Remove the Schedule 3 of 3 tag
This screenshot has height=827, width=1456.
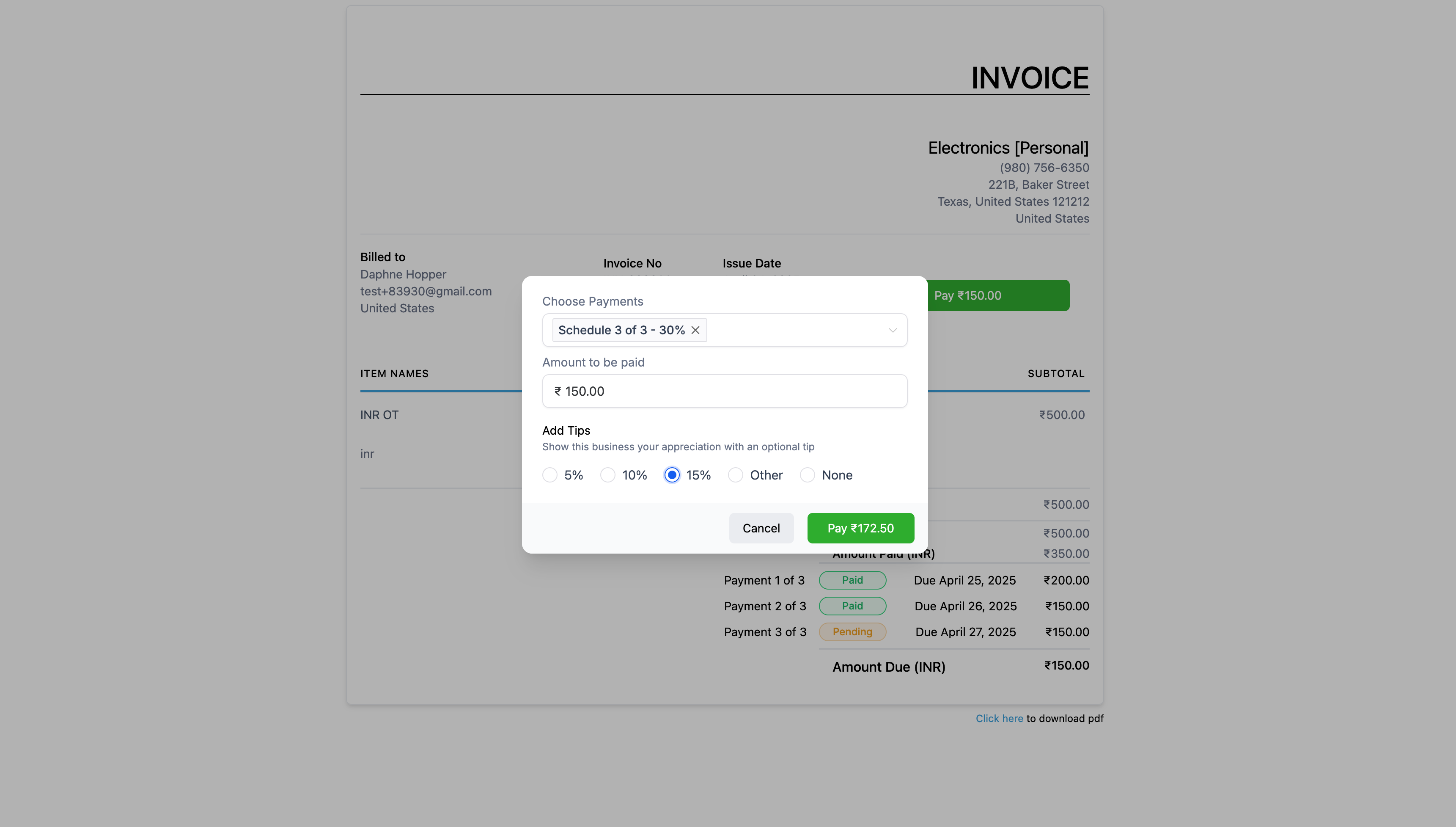click(695, 330)
